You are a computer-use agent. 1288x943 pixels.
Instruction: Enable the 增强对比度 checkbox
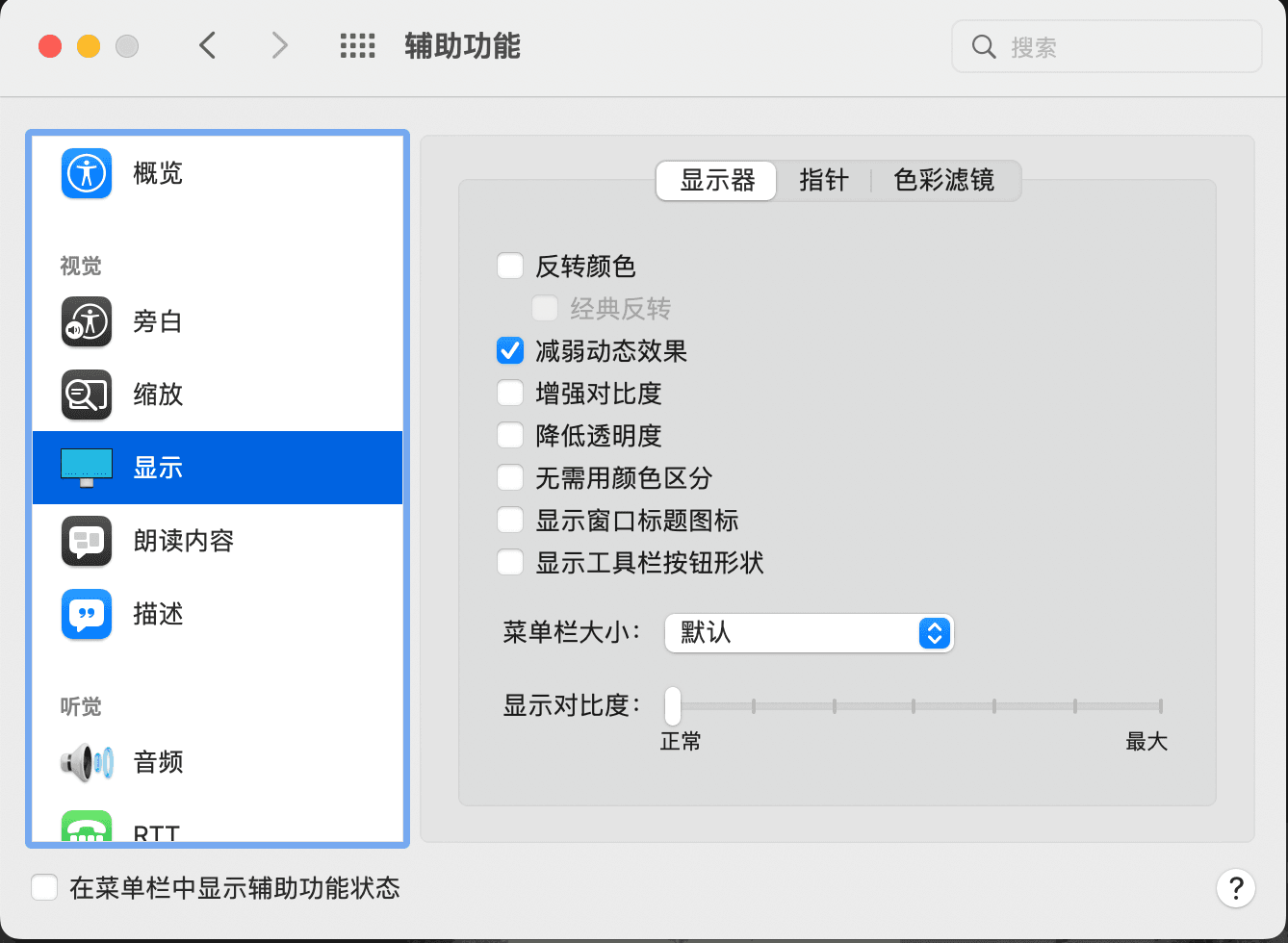510,394
